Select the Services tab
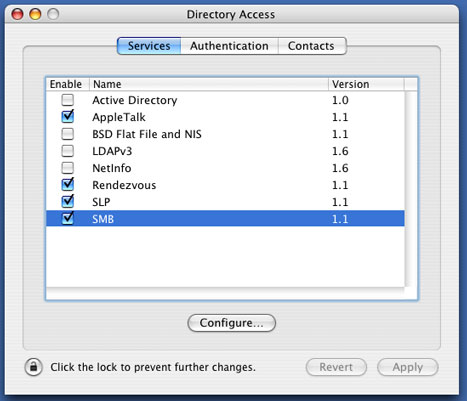Viewport: 467px width, 401px height. click(149, 46)
